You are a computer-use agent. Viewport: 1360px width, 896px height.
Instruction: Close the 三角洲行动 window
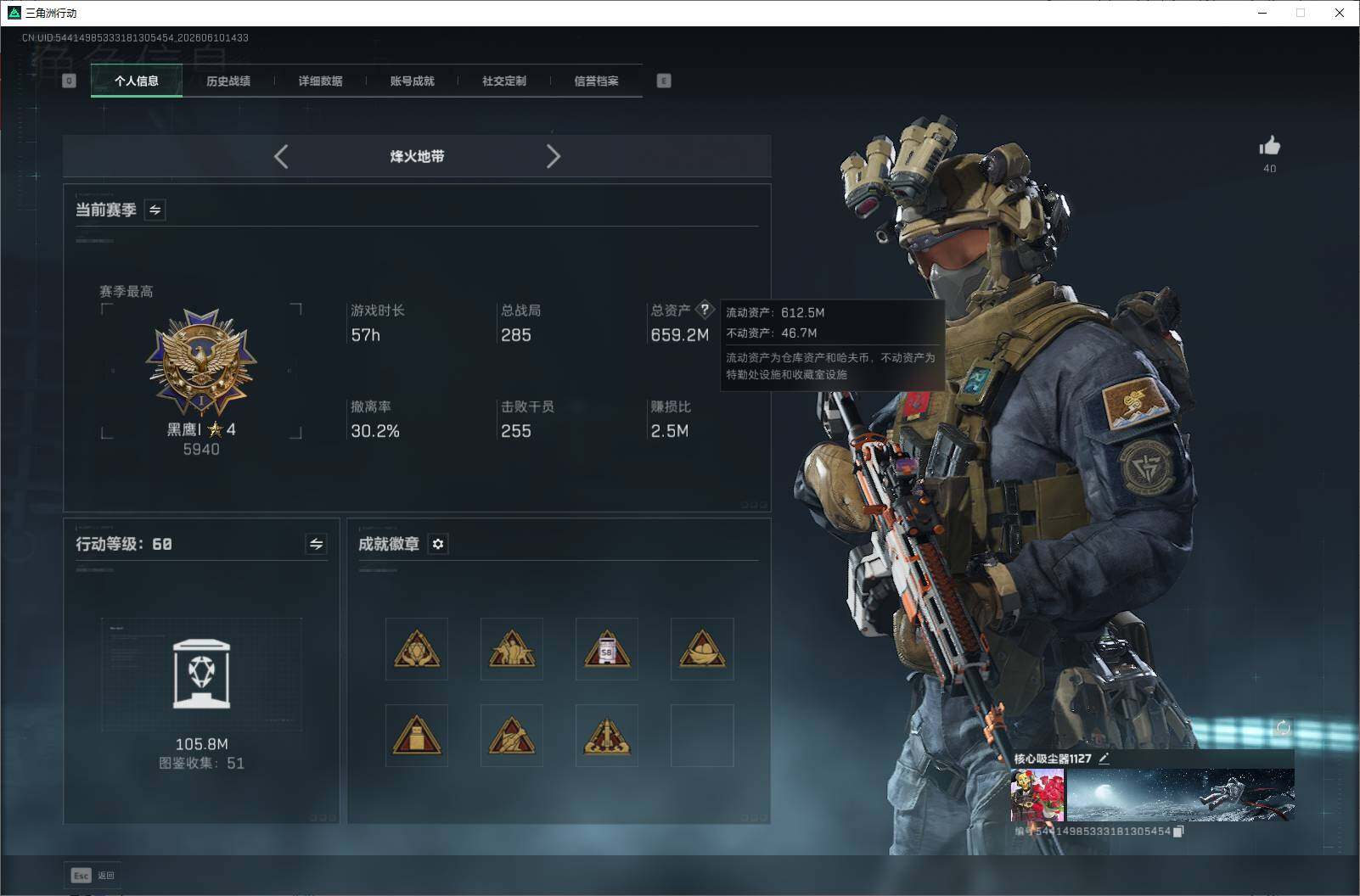pyautogui.click(x=1340, y=13)
